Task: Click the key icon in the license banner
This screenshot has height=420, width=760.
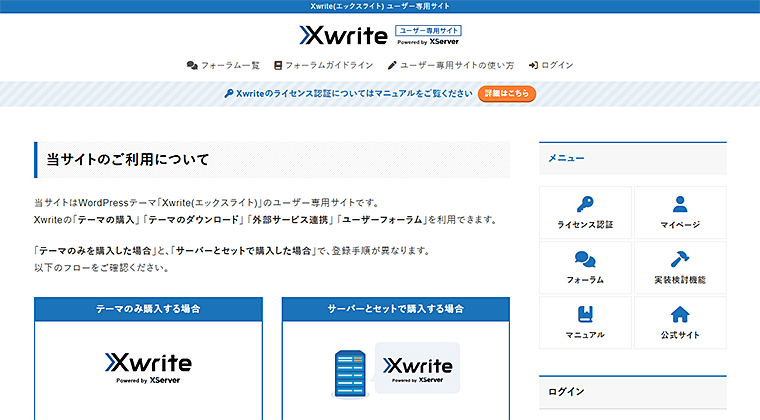Action: 229,93
